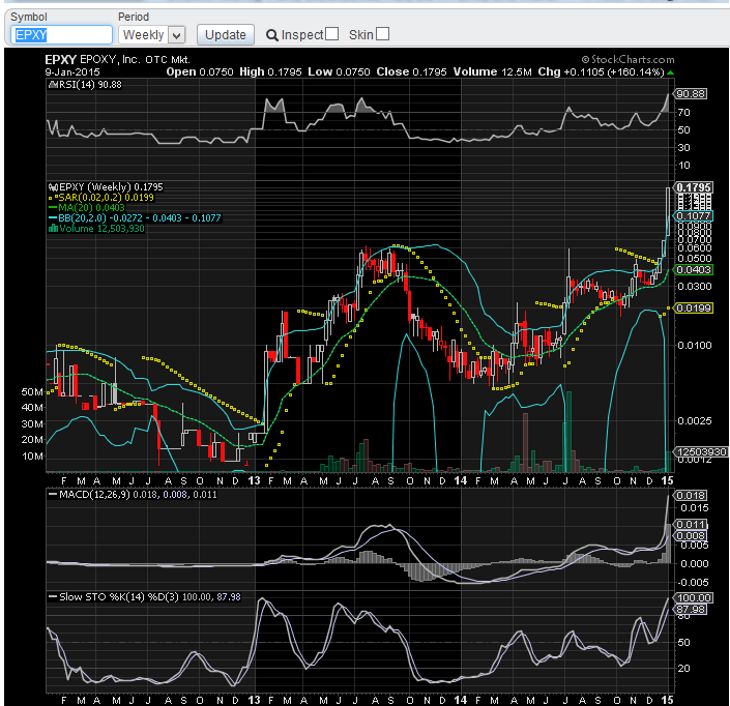Viewport: 730px width, 706px height.
Task: Click the Close 0.1795 header value
Action: (411, 72)
